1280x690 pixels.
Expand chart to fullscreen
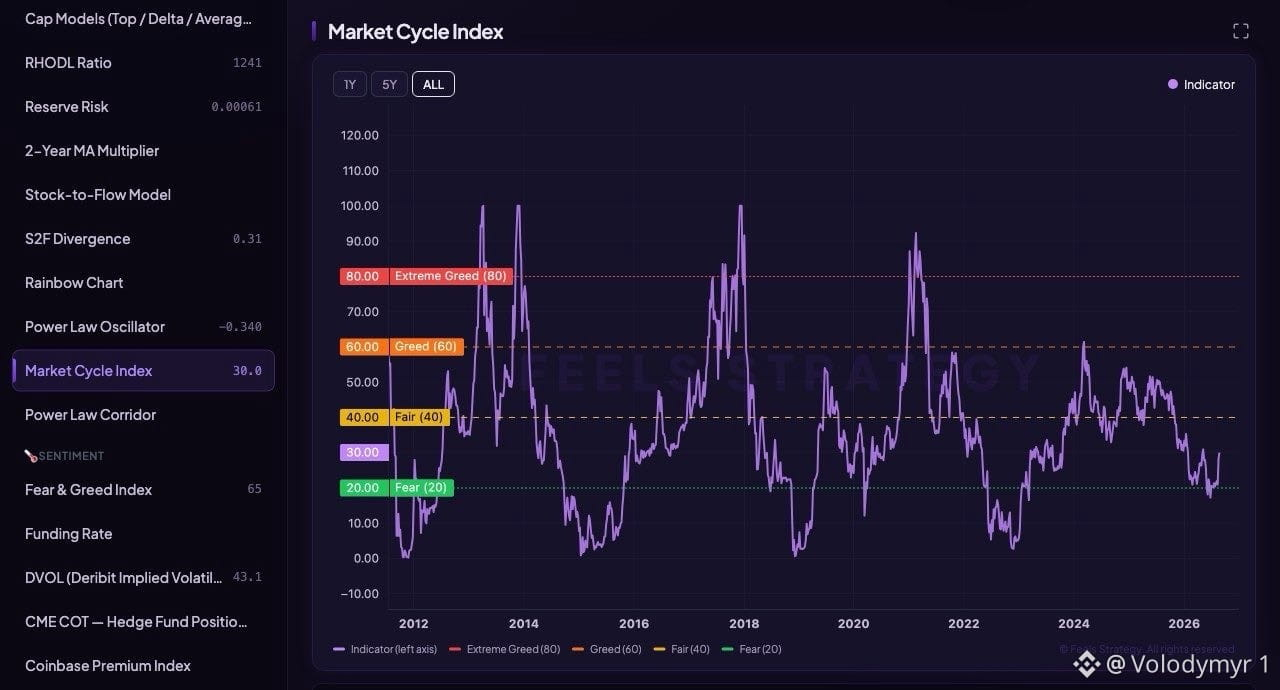(1241, 31)
